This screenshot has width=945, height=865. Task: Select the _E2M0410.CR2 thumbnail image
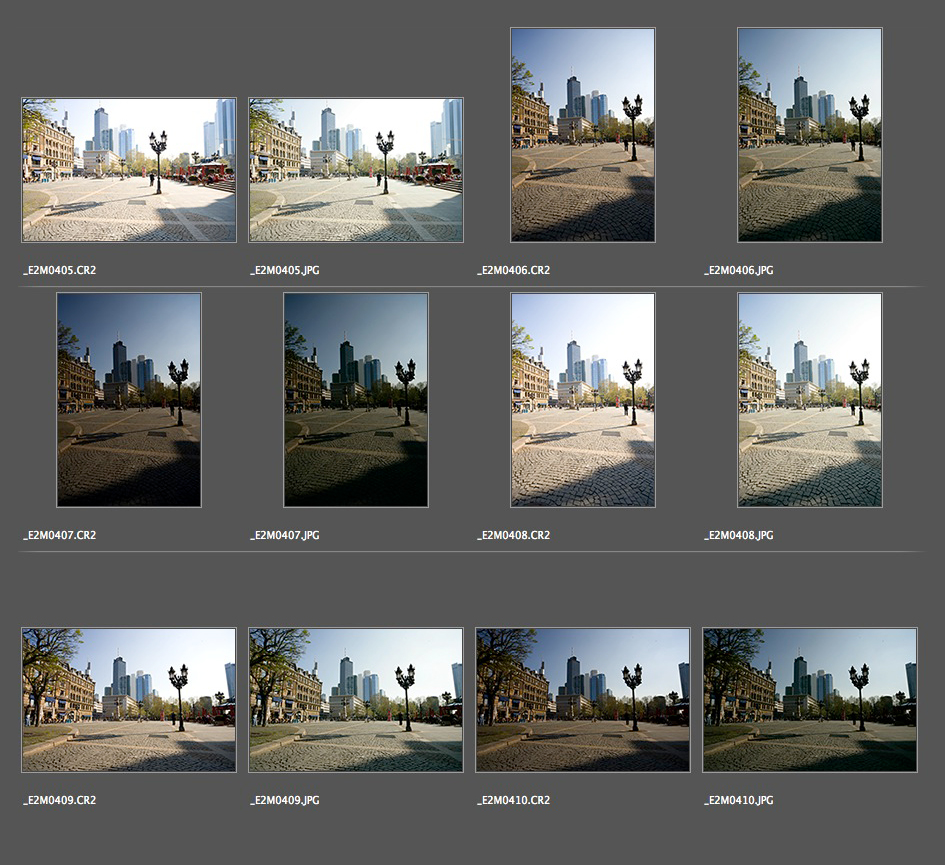click(583, 700)
